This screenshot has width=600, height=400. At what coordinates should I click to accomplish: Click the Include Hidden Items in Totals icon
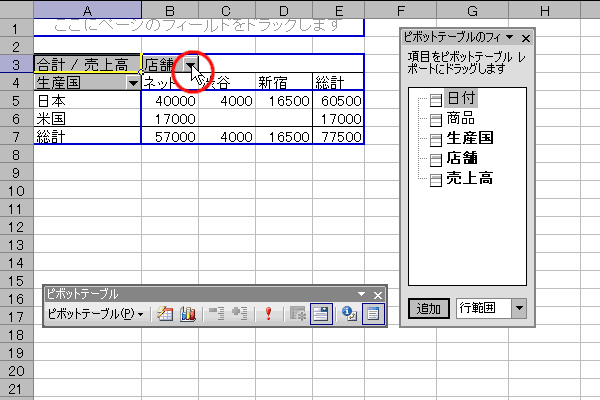pos(298,314)
